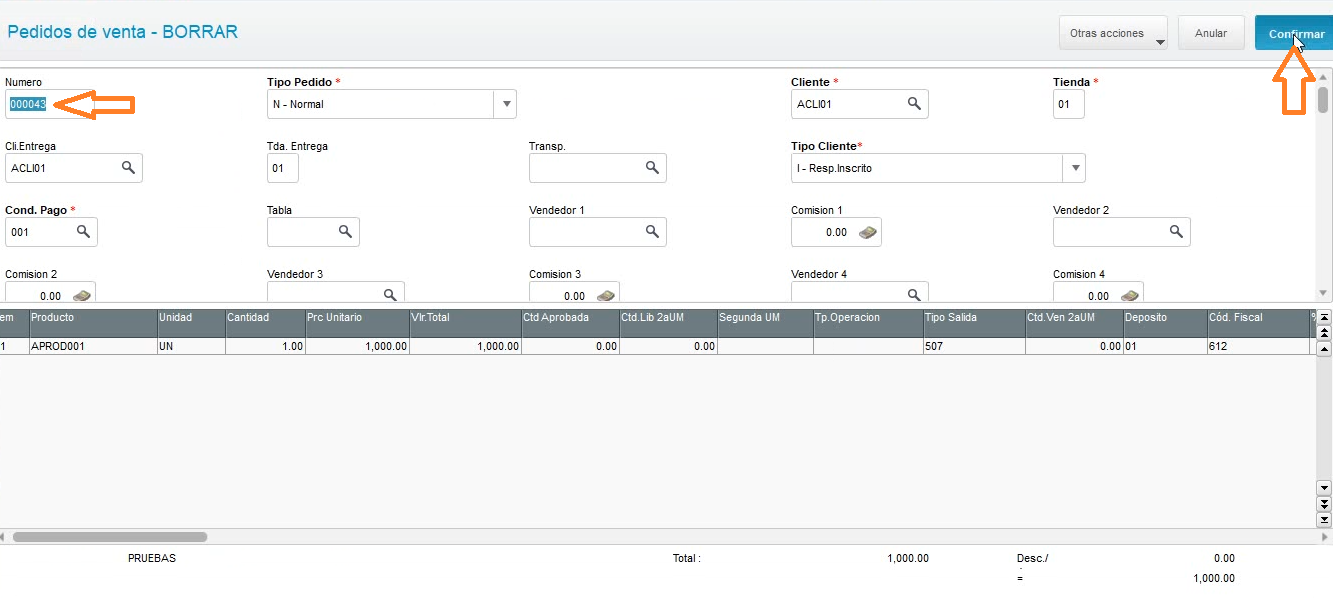Open the Cli.Entrega search magnifier
The width and height of the screenshot is (1333, 598).
(128, 167)
